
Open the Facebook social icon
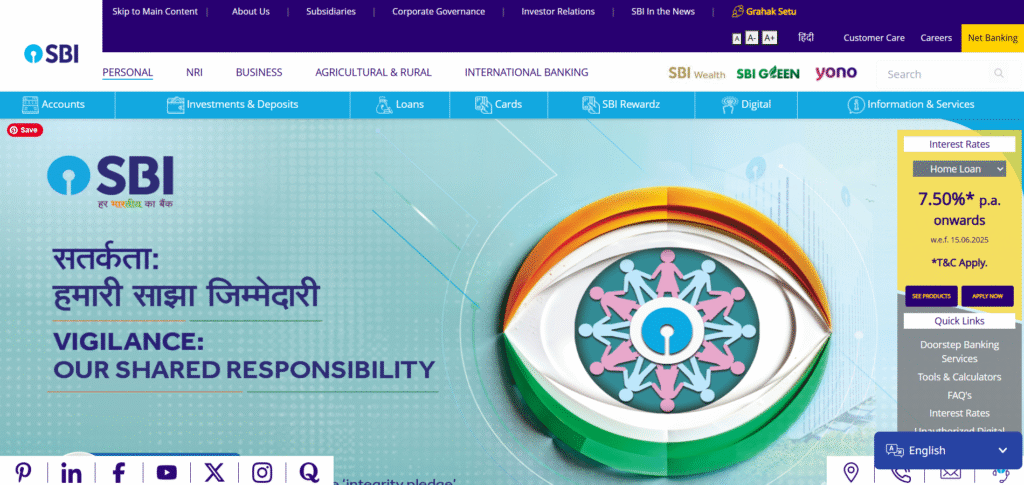pyautogui.click(x=119, y=472)
